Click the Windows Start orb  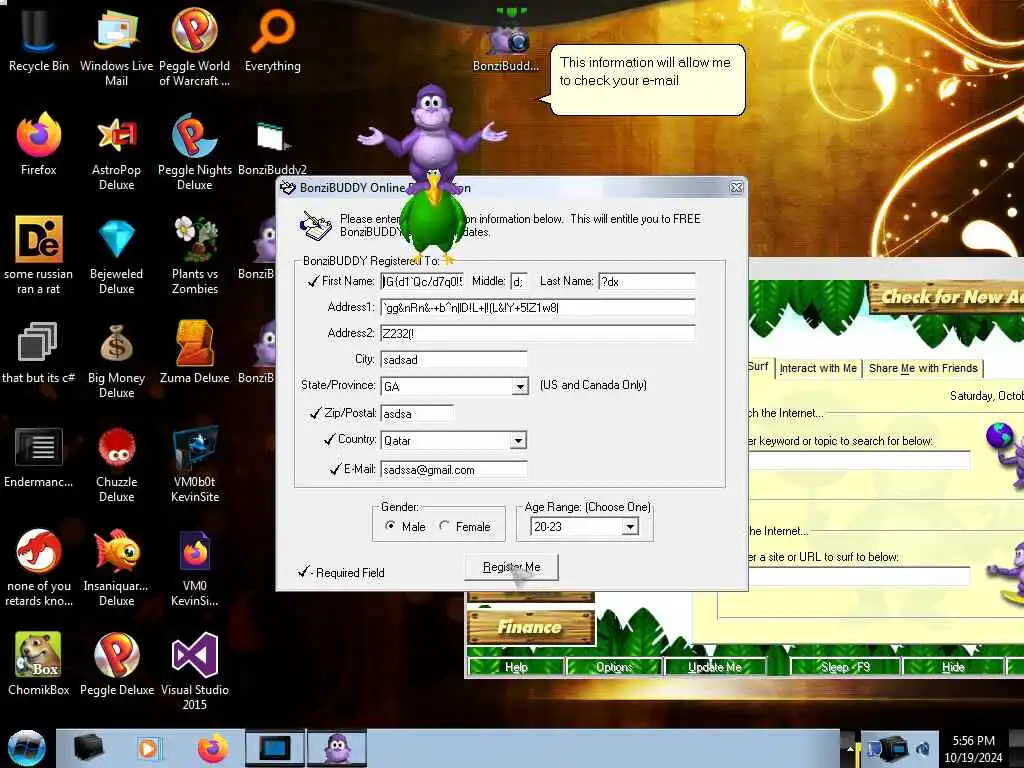(x=26, y=748)
